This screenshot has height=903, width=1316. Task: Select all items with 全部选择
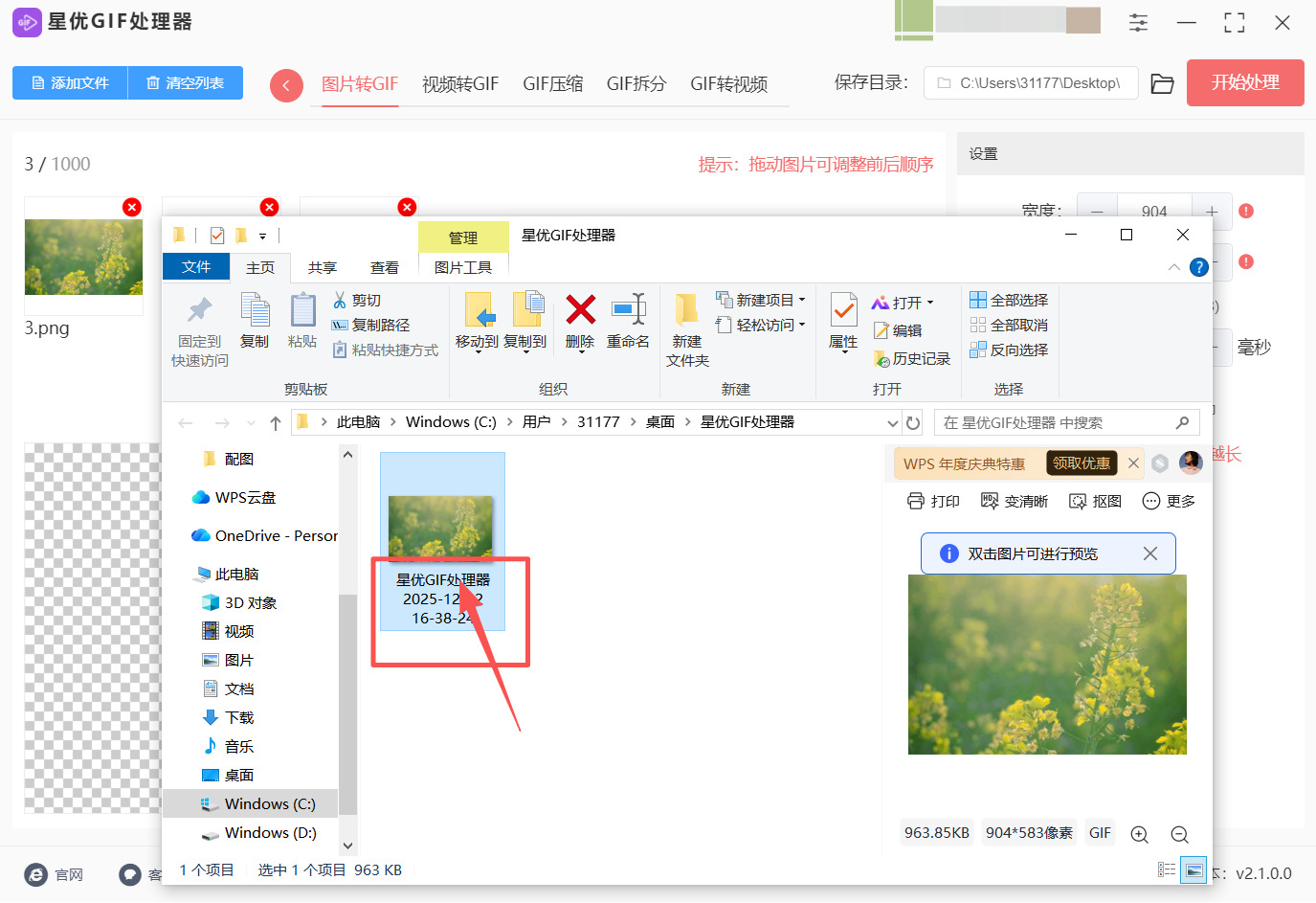[1008, 299]
